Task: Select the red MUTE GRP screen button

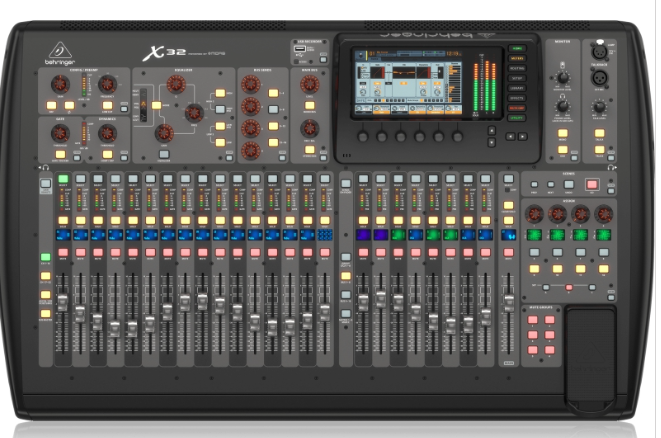Action: [516, 108]
